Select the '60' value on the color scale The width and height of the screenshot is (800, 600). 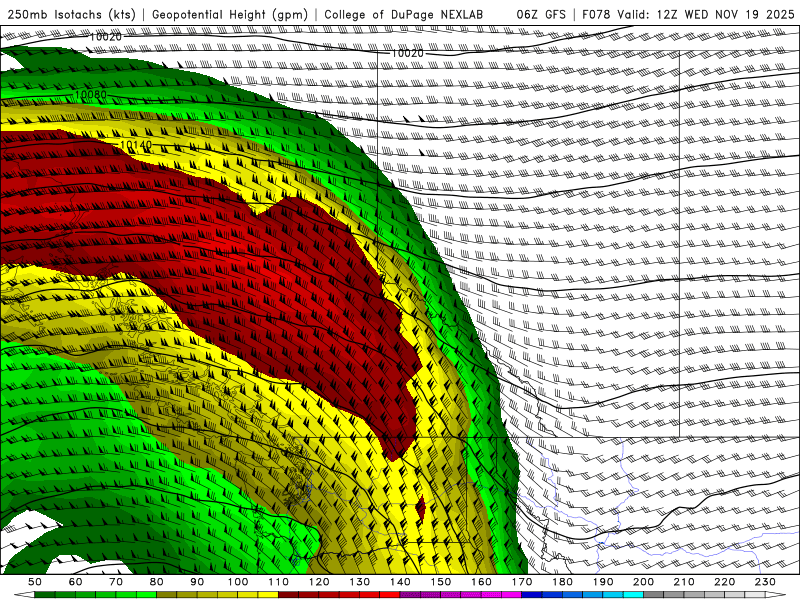point(76,582)
